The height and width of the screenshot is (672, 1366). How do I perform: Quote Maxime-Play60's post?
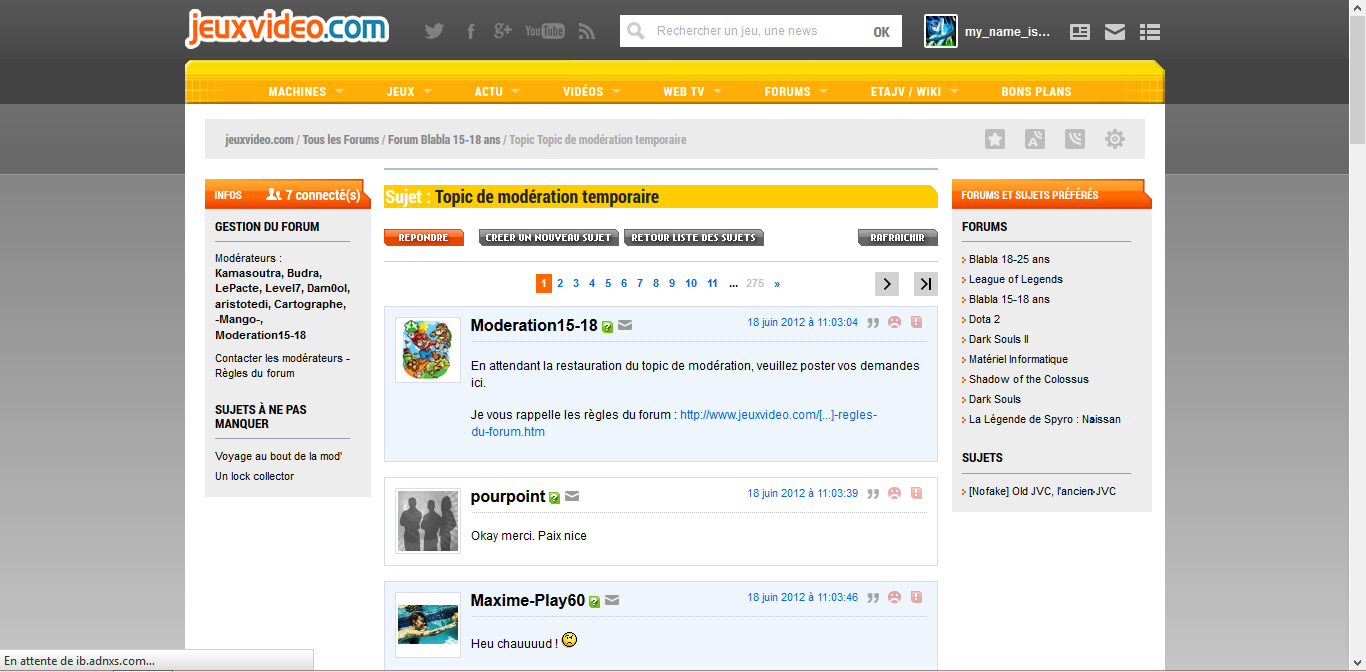point(873,598)
